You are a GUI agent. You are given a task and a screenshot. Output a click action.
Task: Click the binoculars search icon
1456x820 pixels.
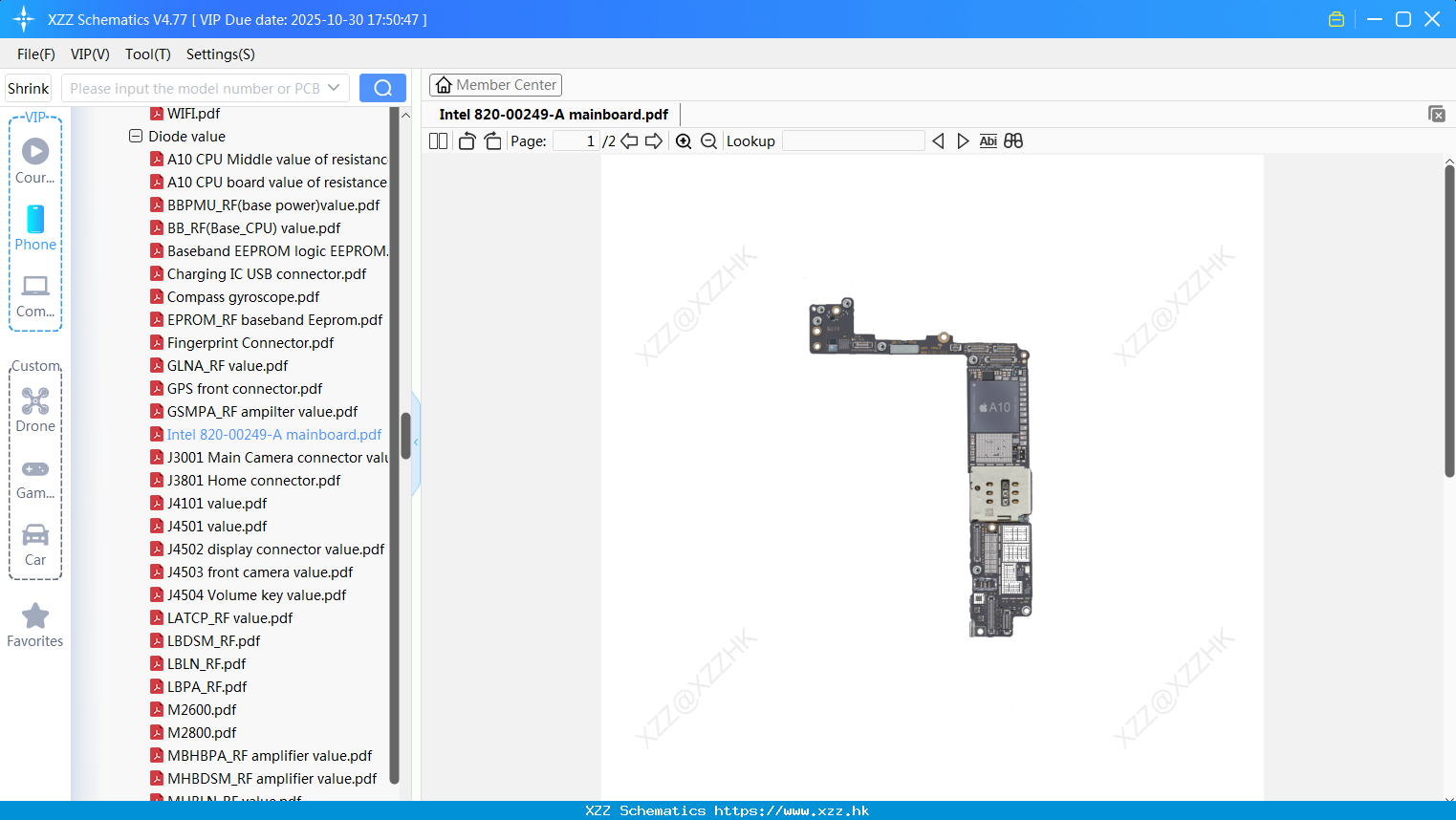point(1013,141)
